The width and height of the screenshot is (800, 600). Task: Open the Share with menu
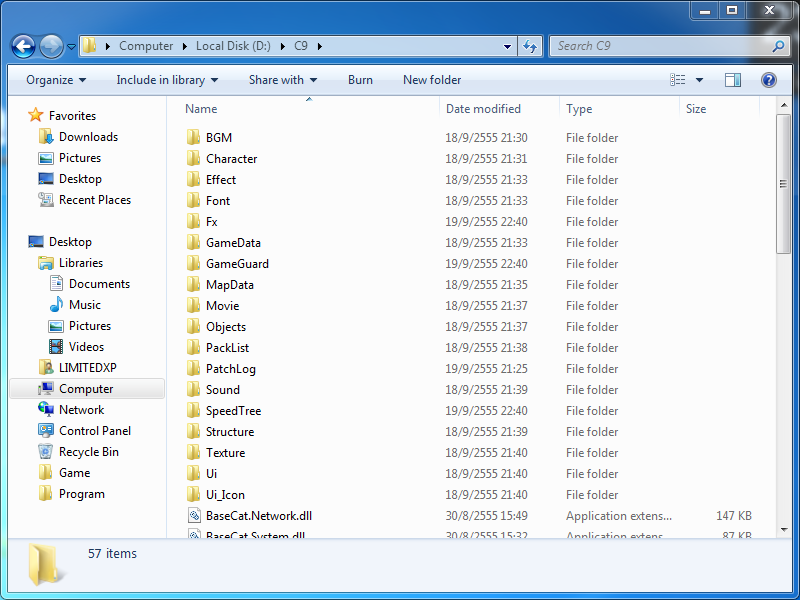click(283, 80)
